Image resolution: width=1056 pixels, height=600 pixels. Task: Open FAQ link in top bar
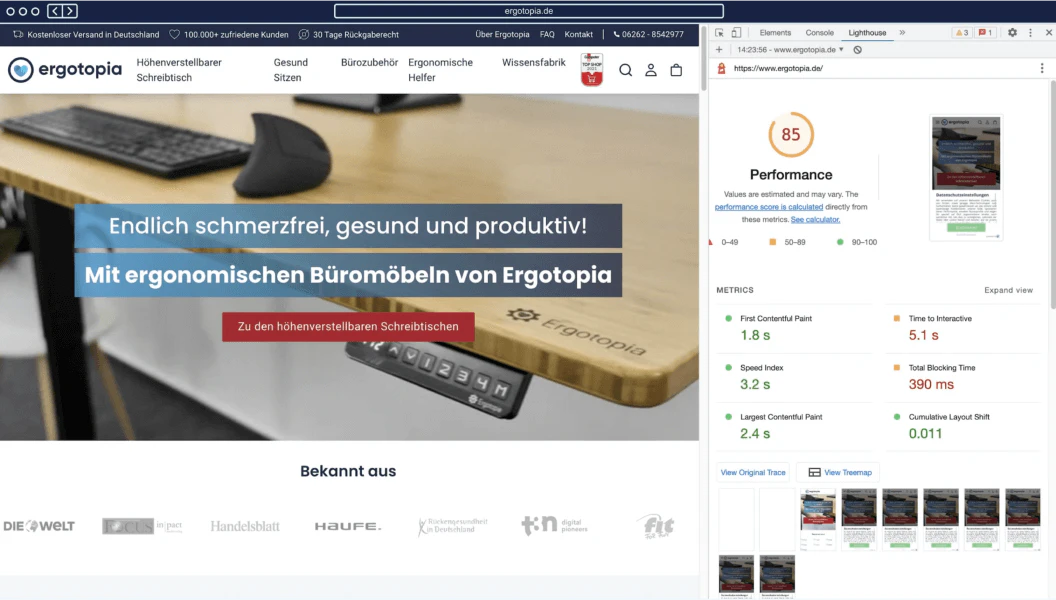pos(547,34)
